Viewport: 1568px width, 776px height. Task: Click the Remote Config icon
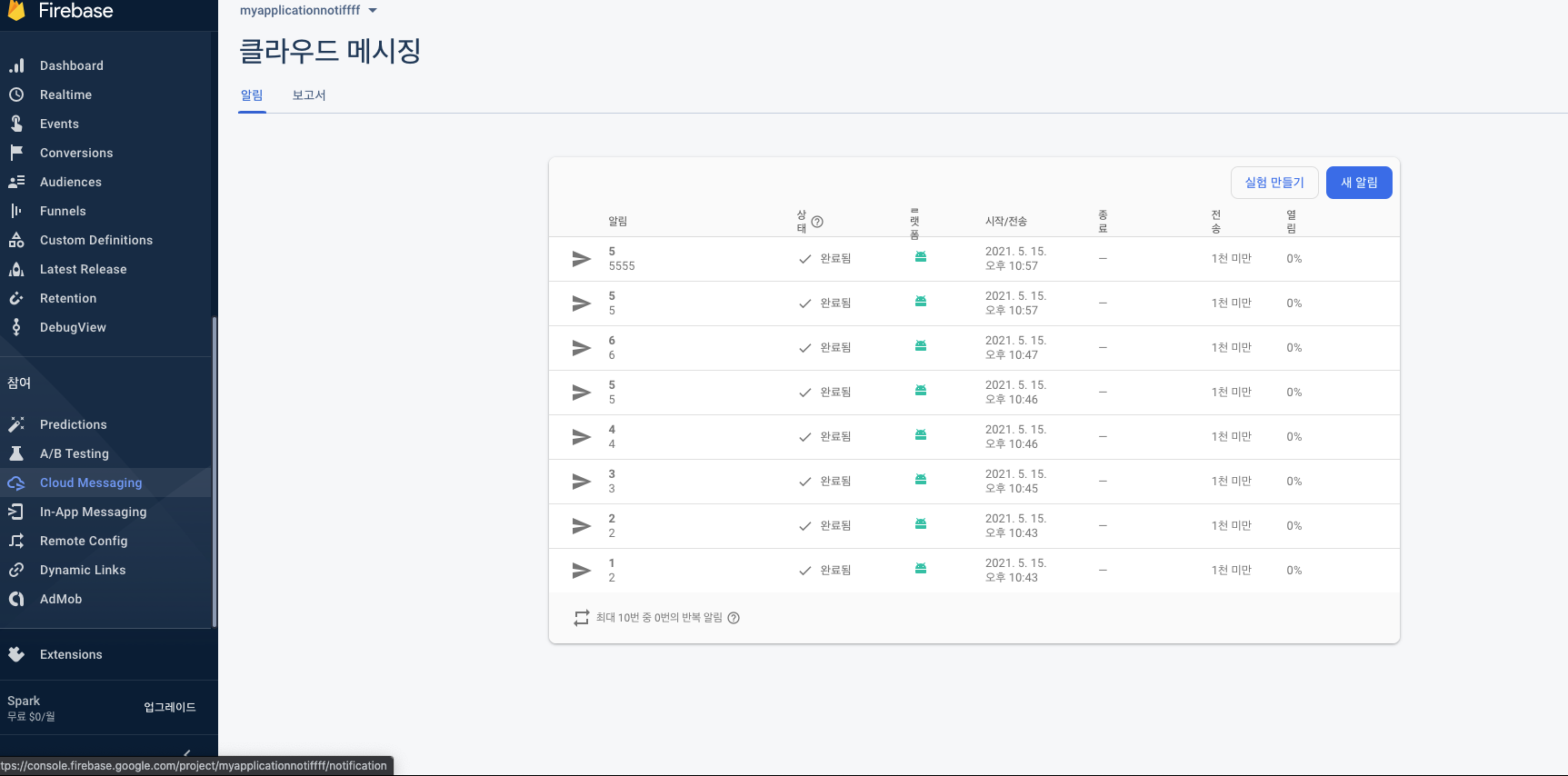[x=16, y=541]
